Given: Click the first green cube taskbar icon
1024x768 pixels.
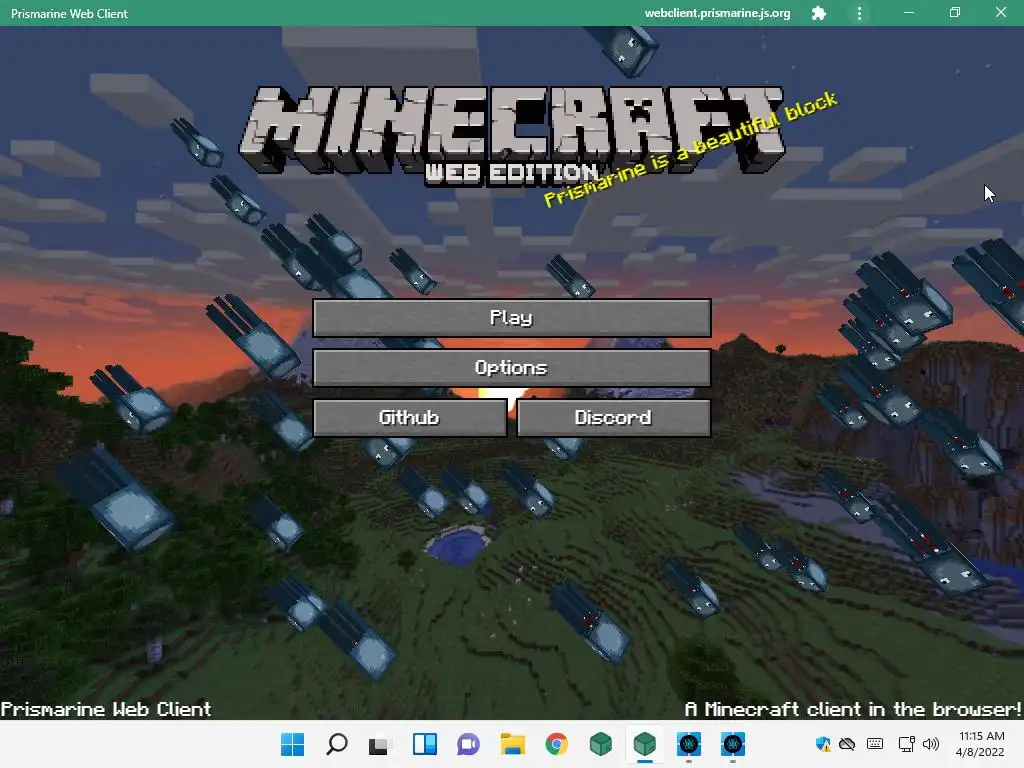Looking at the screenshot, I should point(600,744).
